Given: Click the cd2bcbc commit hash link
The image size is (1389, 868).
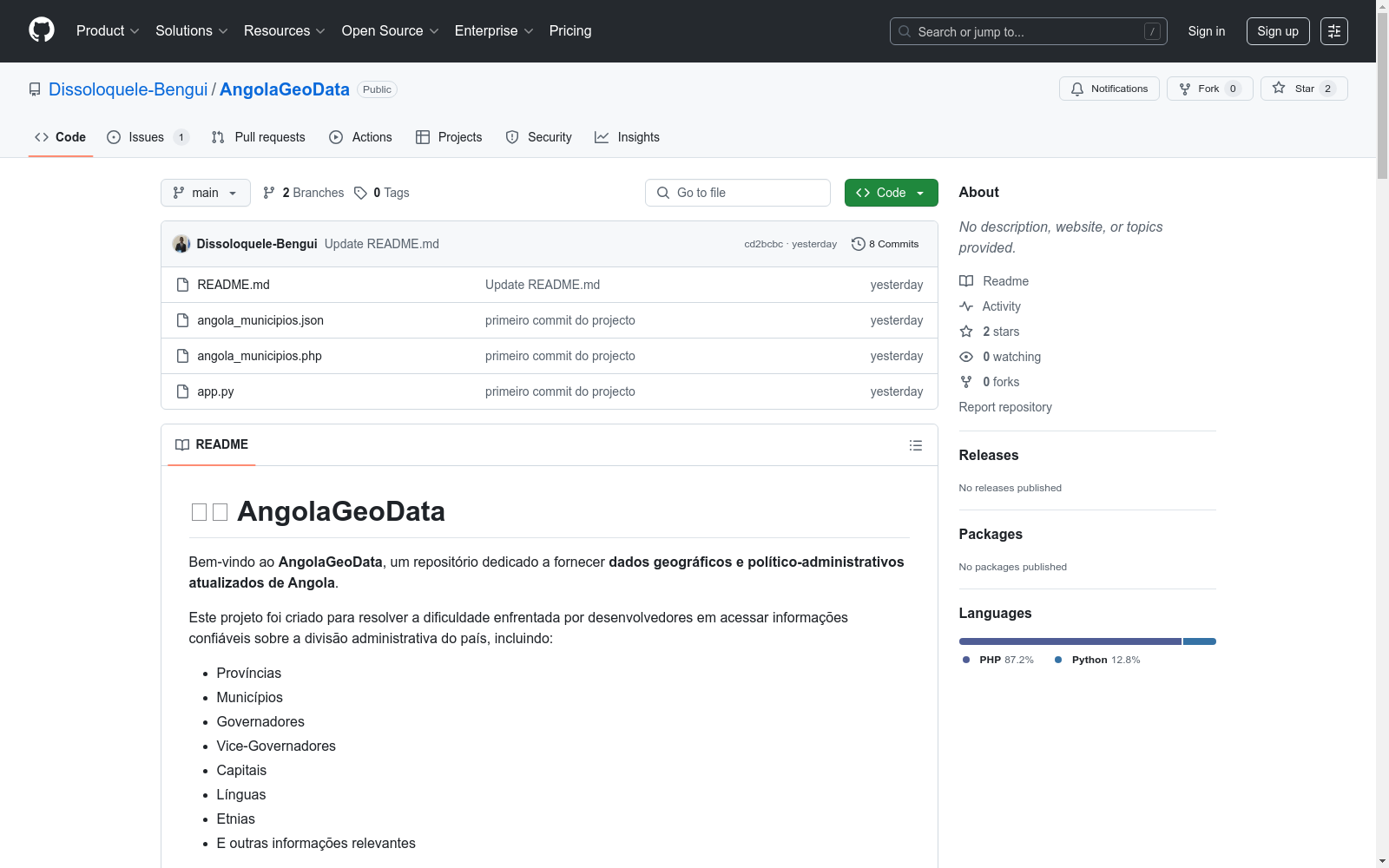Looking at the screenshot, I should click(x=764, y=244).
